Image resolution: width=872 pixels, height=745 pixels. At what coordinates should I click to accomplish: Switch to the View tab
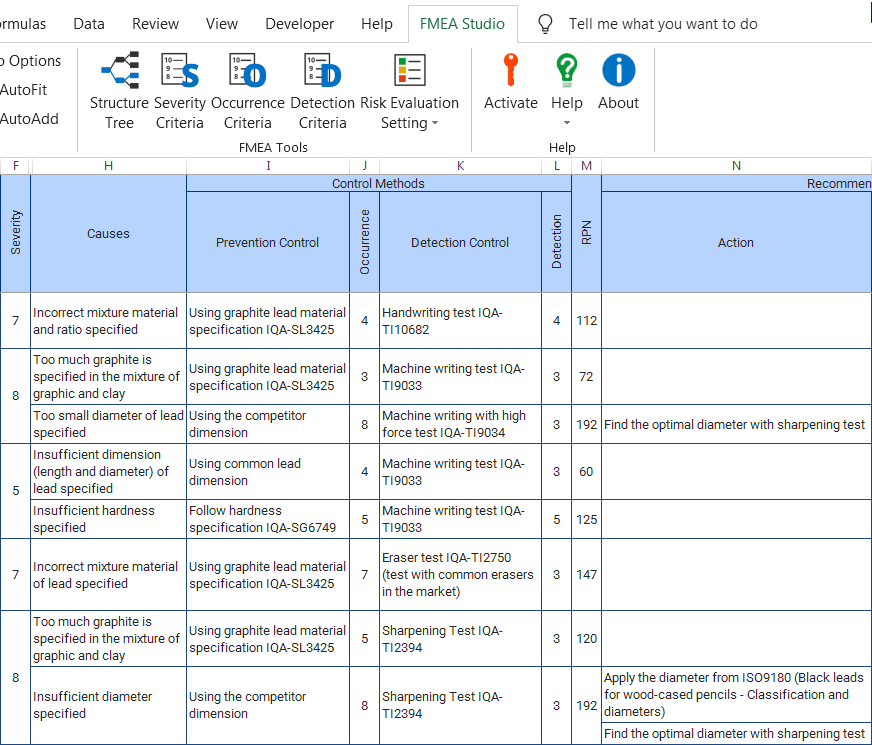point(221,23)
